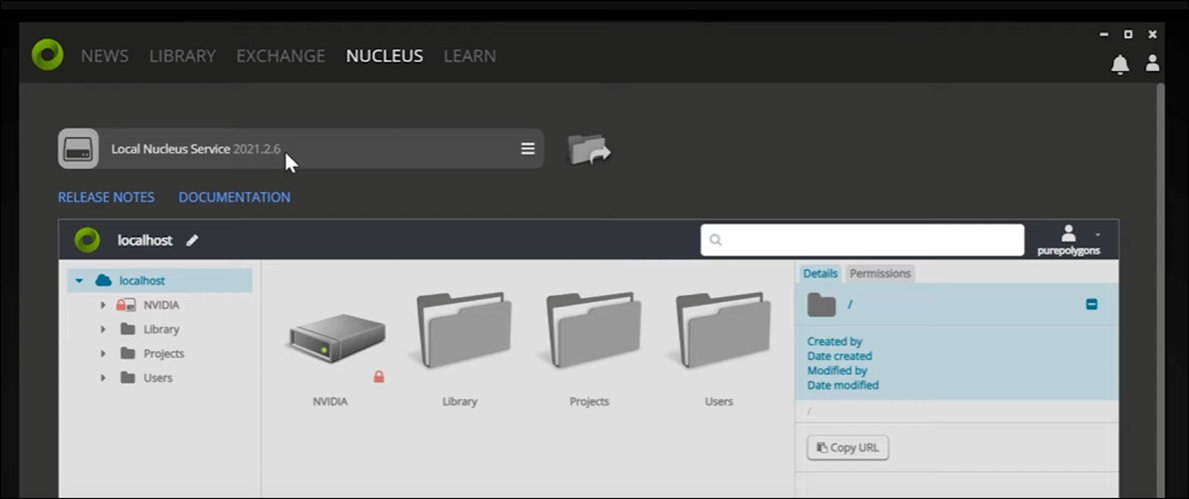1189x499 pixels.
Task: Click the Date modified label
Action: (x=842, y=385)
